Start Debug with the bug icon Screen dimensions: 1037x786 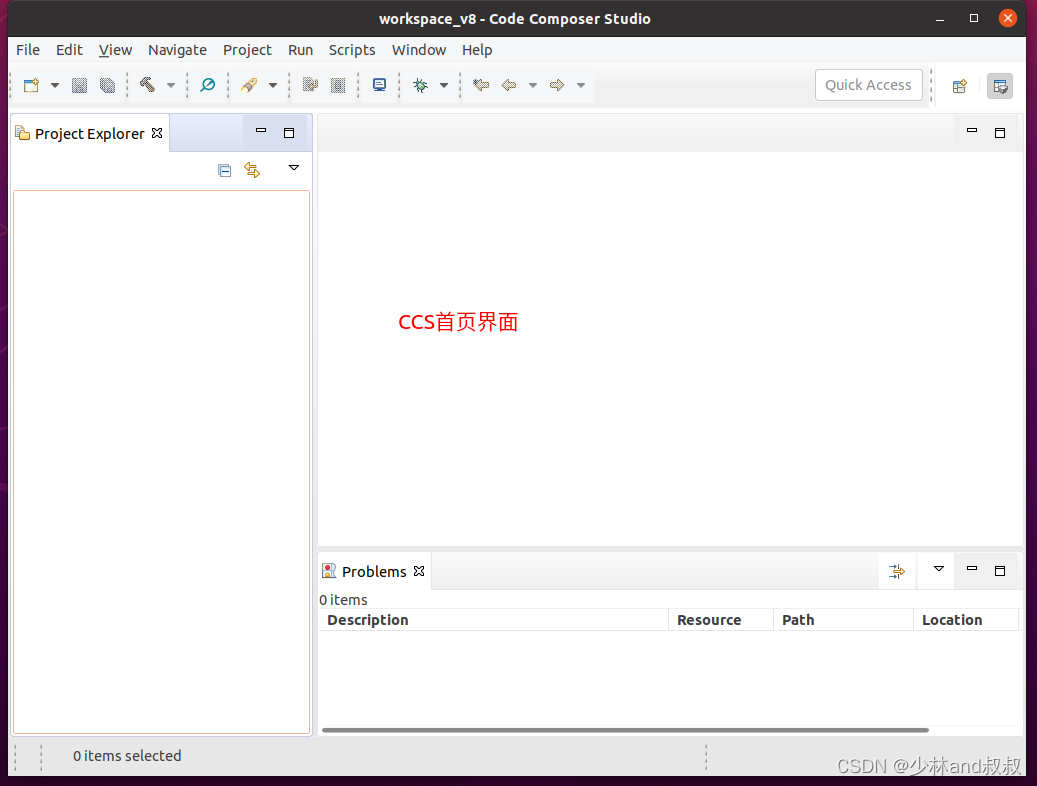(x=421, y=85)
